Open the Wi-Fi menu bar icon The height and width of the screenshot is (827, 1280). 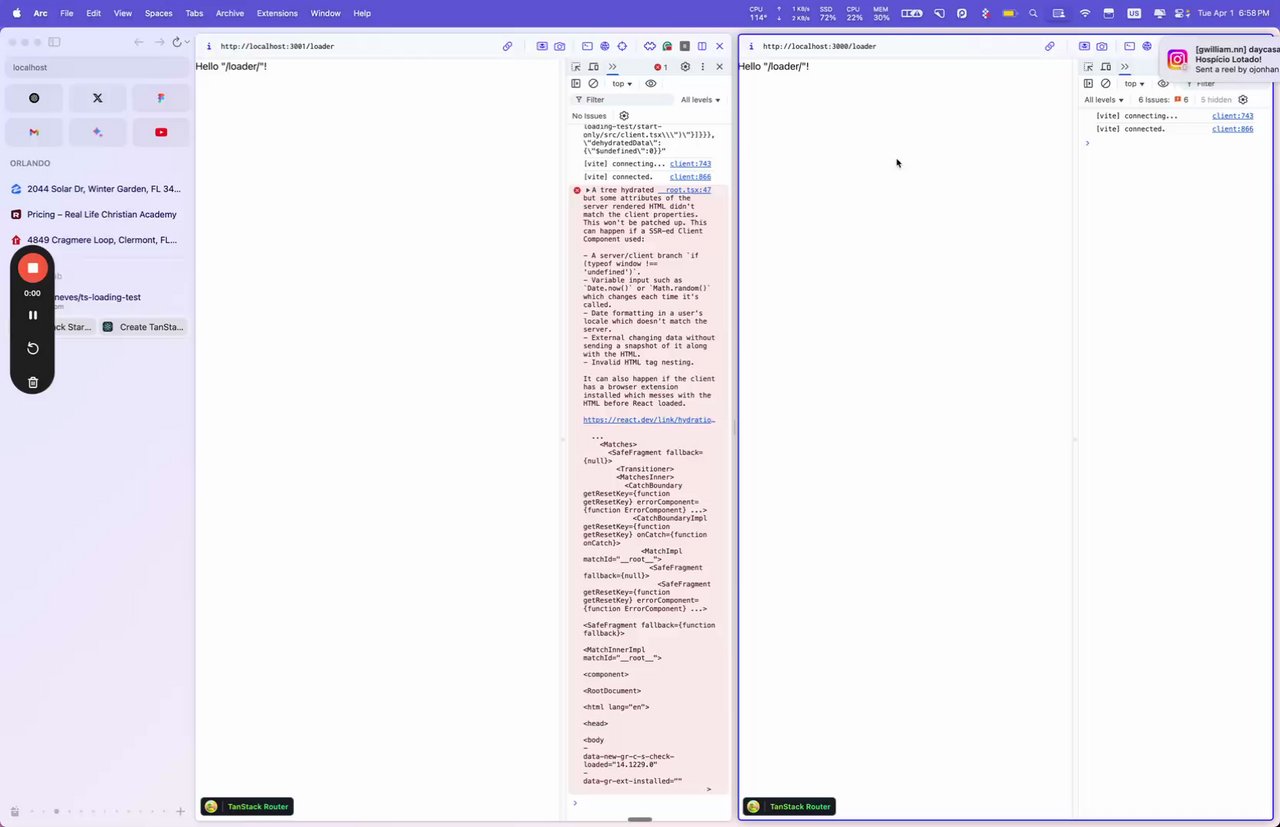(x=1085, y=13)
